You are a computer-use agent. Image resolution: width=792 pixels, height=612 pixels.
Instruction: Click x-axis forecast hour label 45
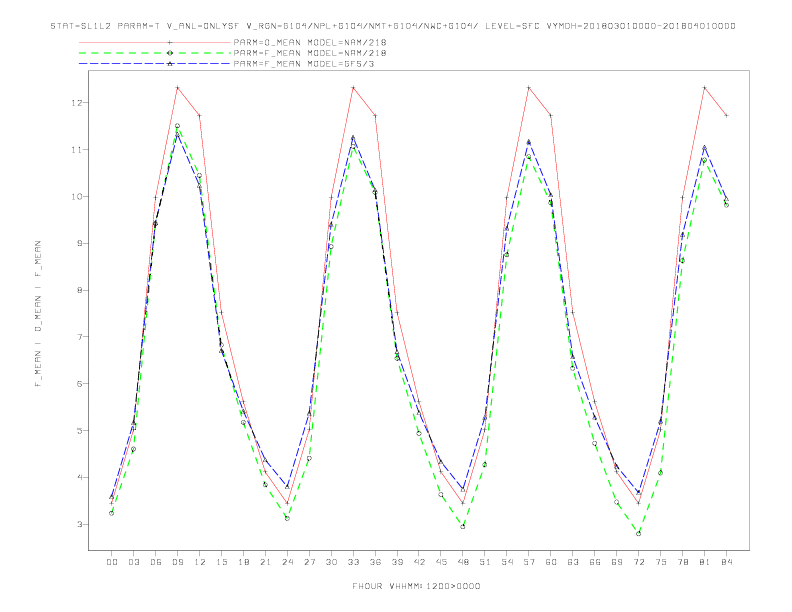click(x=441, y=562)
